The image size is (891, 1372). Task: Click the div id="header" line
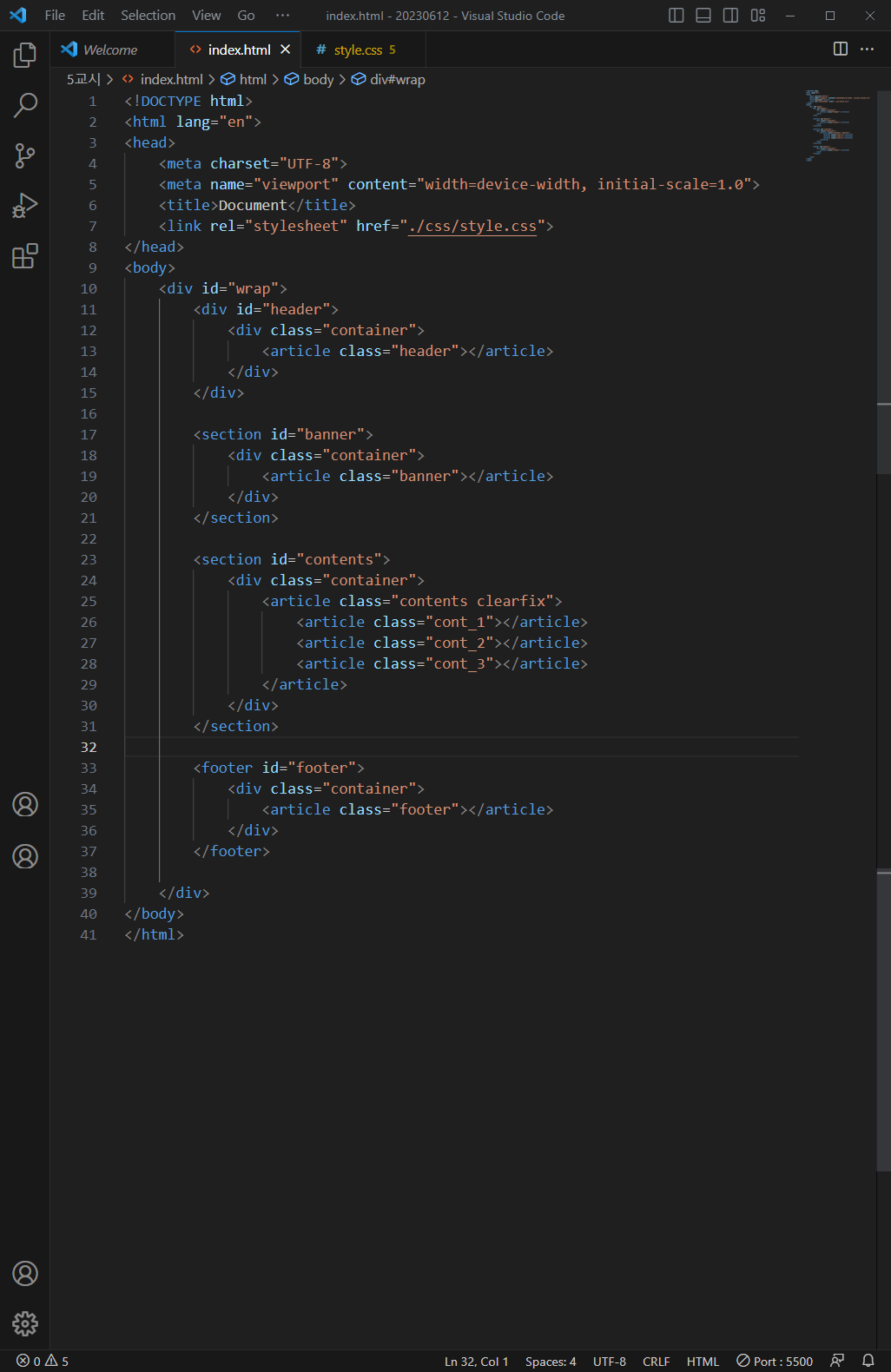266,309
